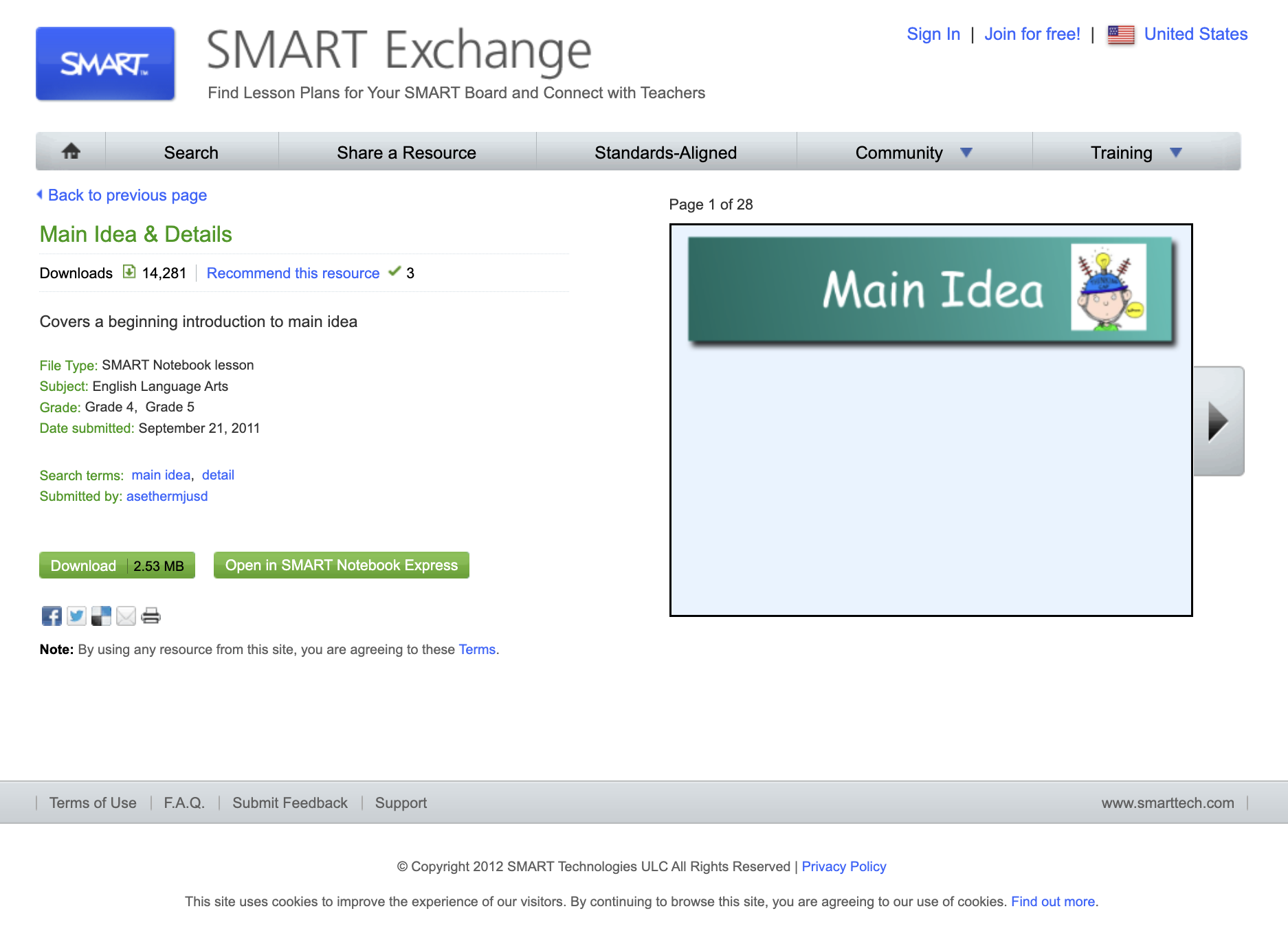Open the home page via house icon

point(71,152)
